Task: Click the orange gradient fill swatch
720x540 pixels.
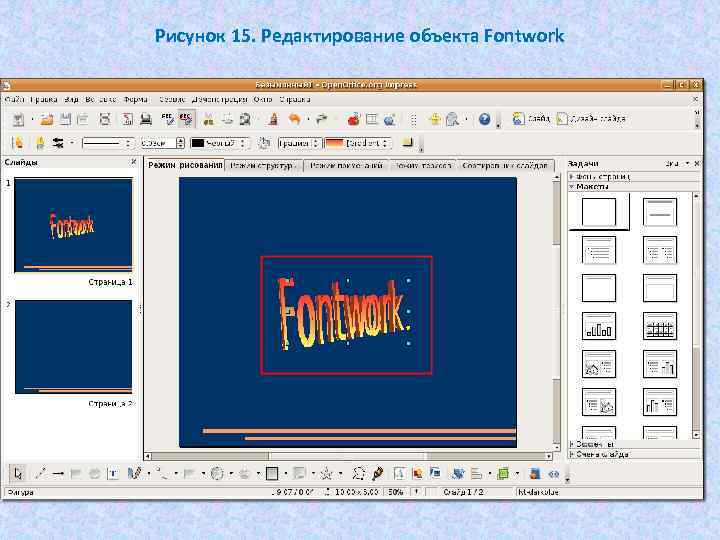Action: point(334,143)
